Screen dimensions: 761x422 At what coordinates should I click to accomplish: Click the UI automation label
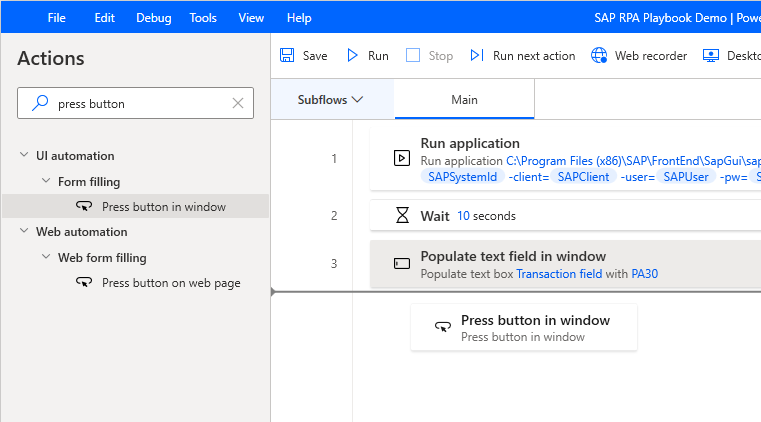[75, 156]
